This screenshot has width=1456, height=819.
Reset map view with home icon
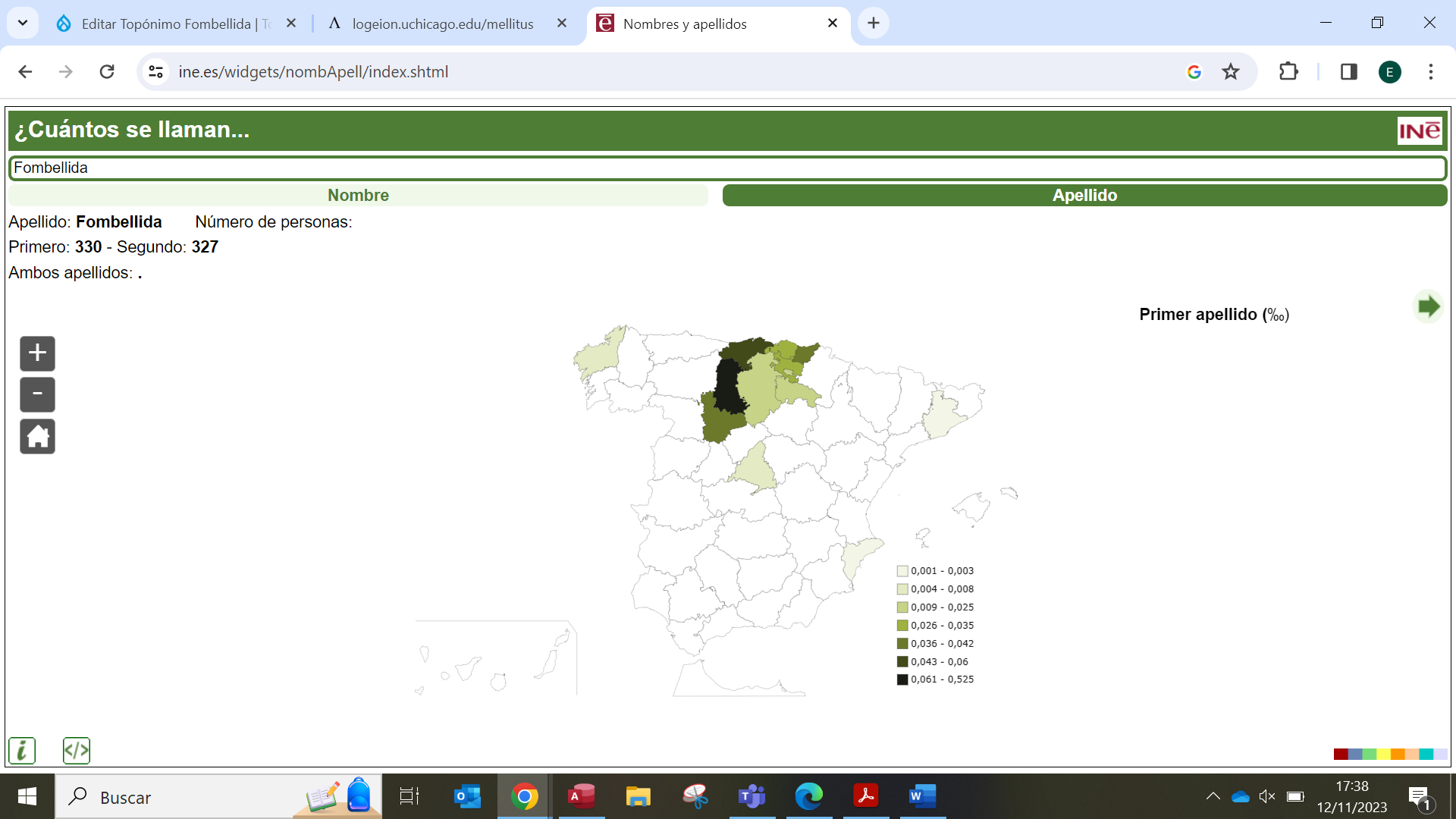point(37,437)
